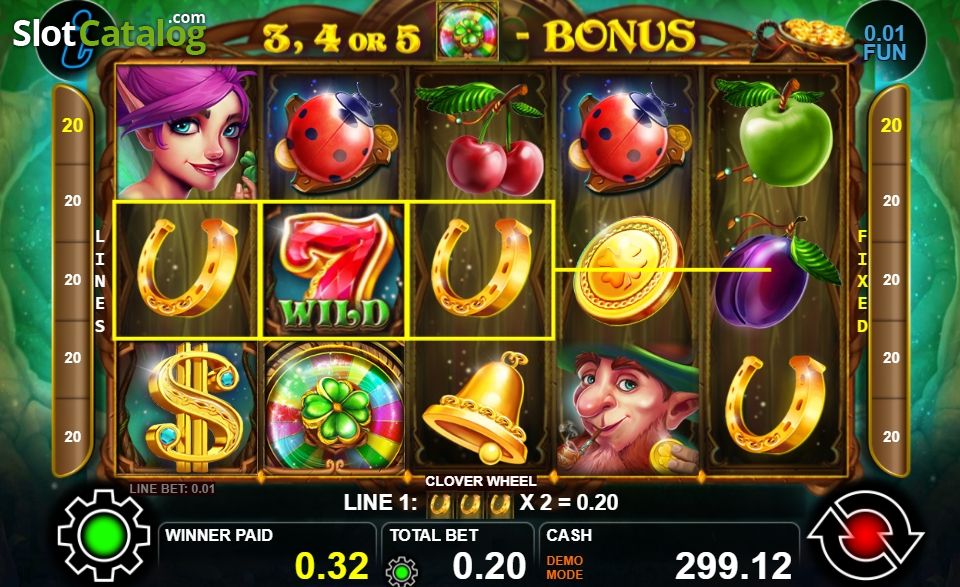Click small gear beside Total Bet
The width and height of the screenshot is (960, 587).
pyautogui.click(x=402, y=572)
